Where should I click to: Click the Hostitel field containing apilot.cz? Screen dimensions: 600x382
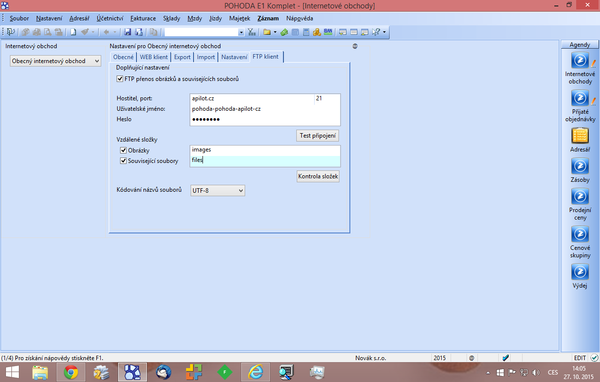point(252,98)
